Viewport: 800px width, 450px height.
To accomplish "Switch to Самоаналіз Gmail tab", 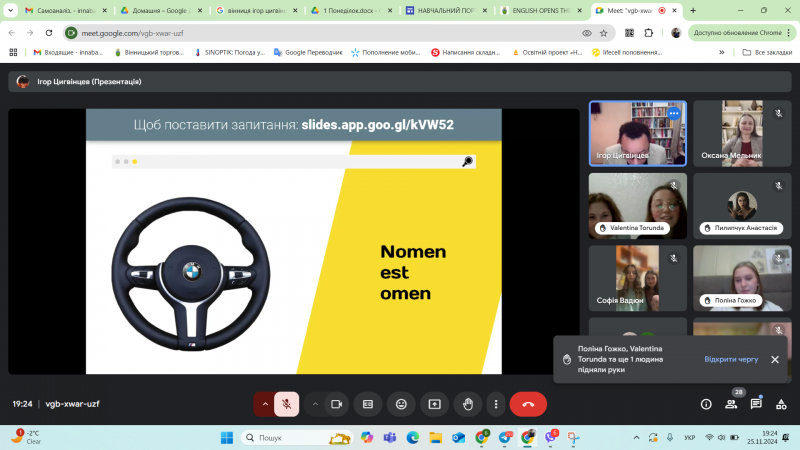I will (x=66, y=10).
